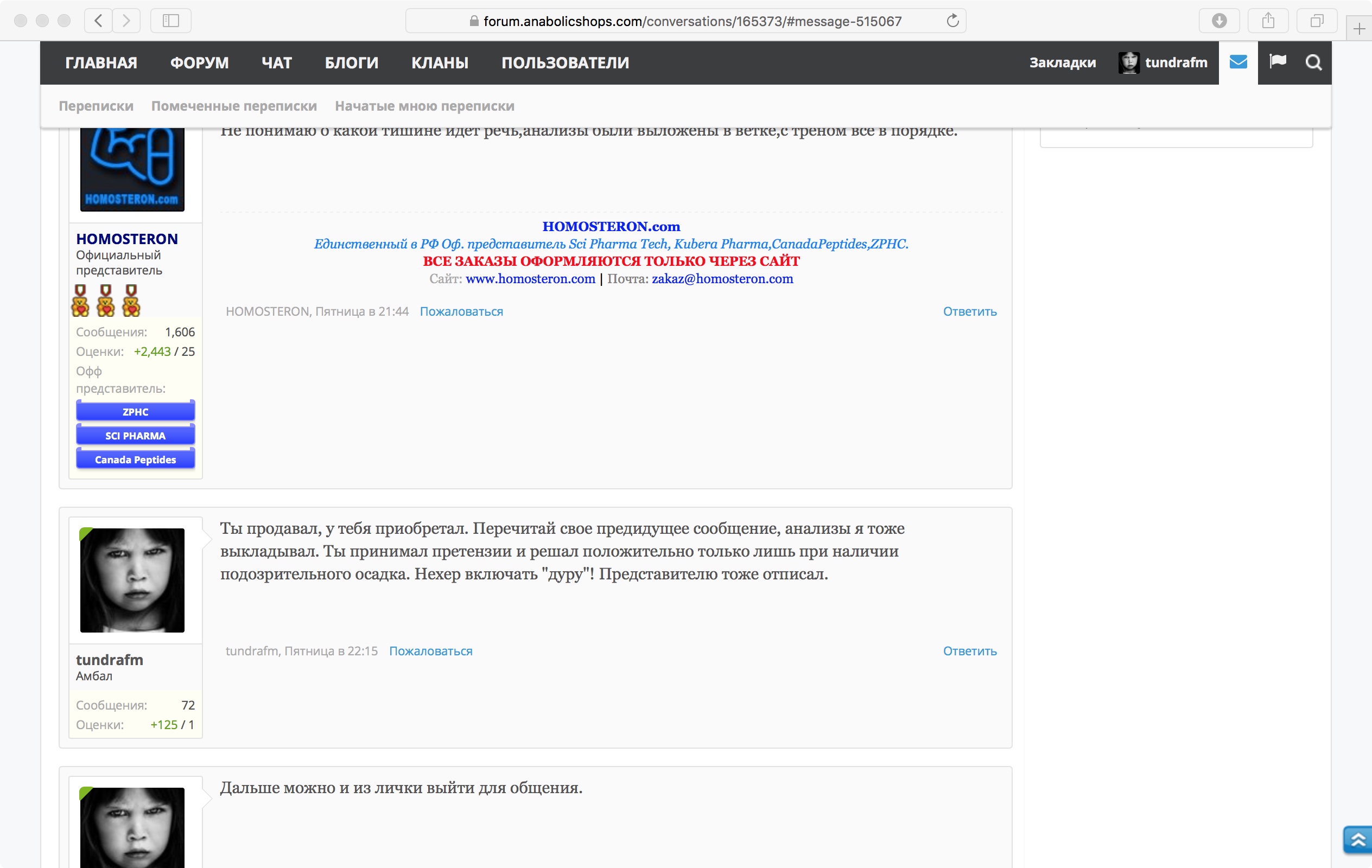The height and width of the screenshot is (868, 1372).
Task: Open the tundrafm avatar thumbnail in post
Action: coord(132,580)
